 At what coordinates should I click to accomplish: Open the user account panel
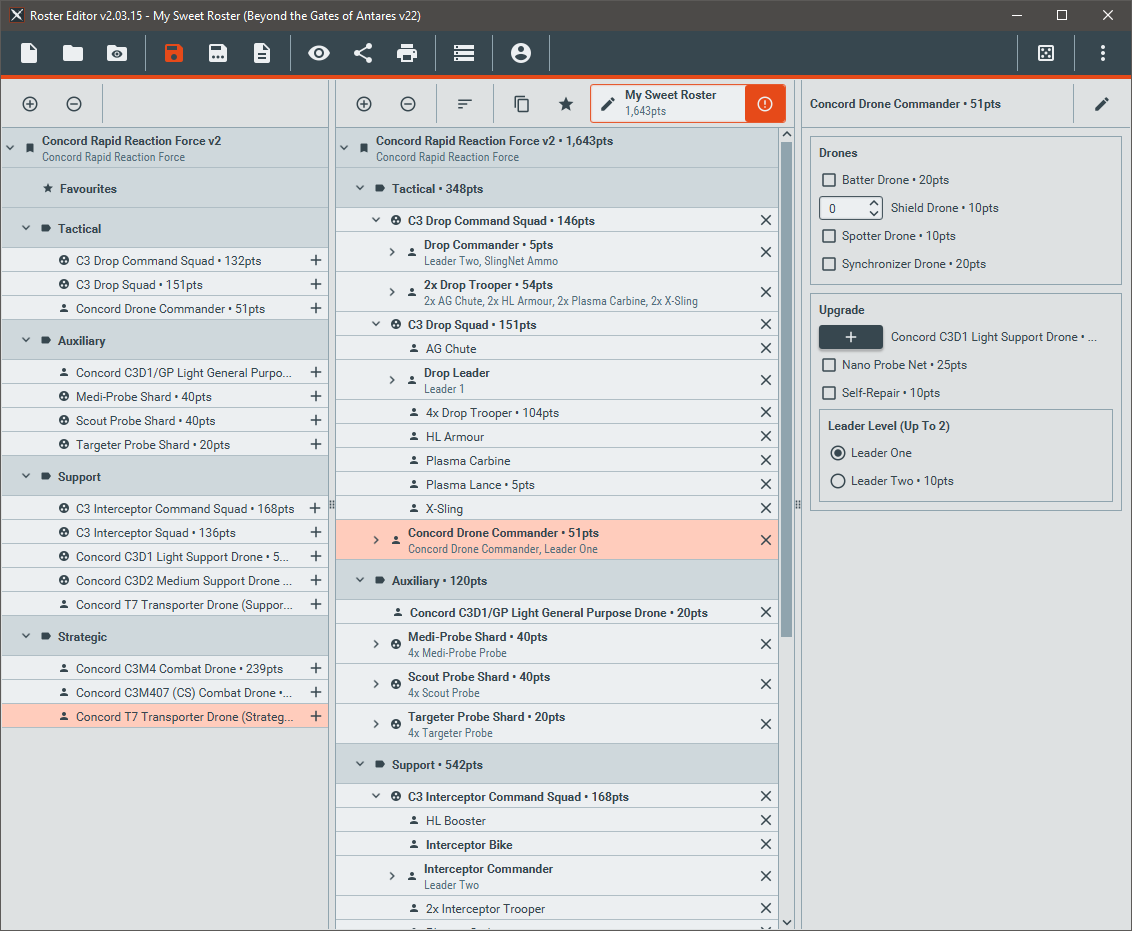click(521, 53)
